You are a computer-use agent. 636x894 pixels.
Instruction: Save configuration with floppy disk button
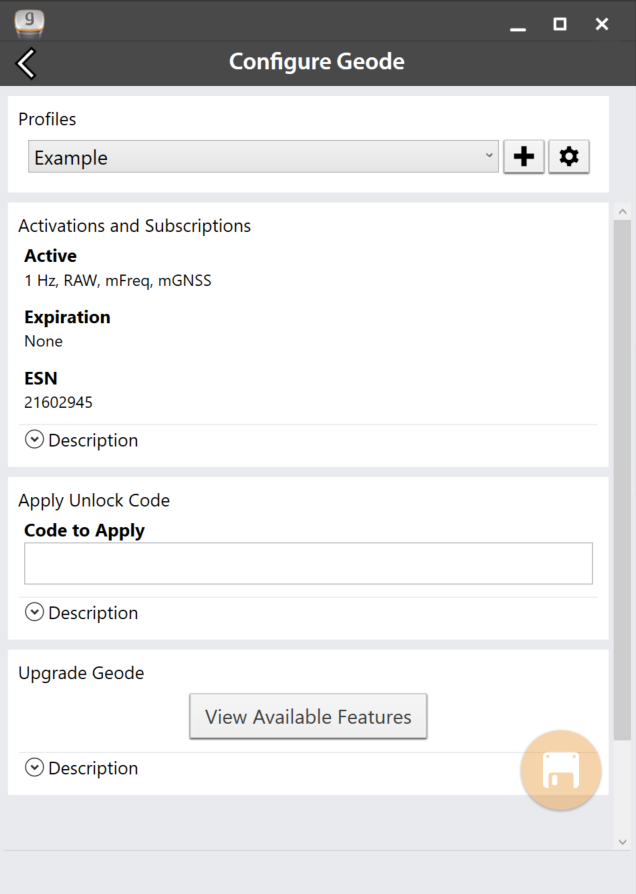561,771
